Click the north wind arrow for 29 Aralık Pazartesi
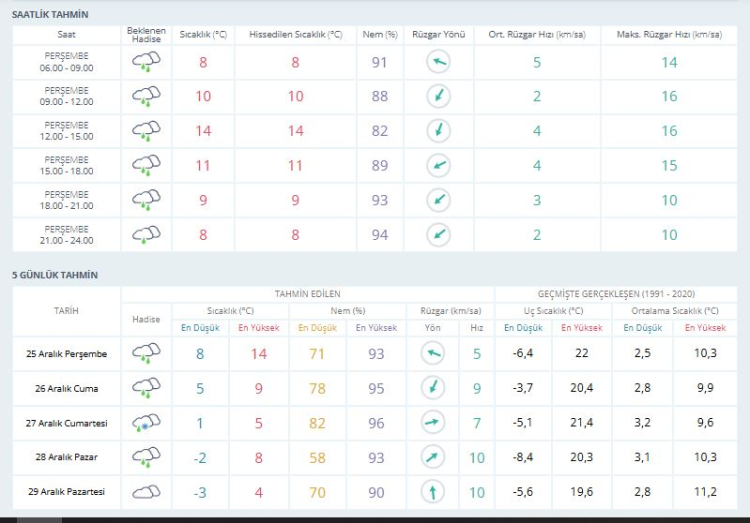 coord(432,492)
